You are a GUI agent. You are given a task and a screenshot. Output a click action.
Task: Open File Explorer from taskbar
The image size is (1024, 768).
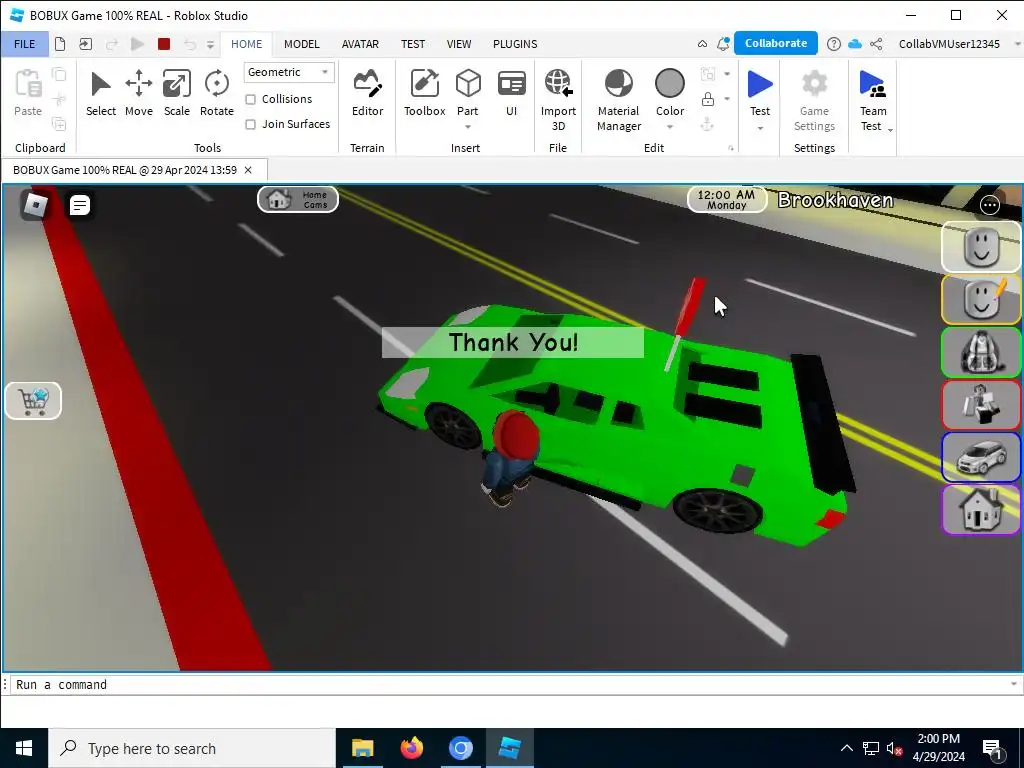(x=362, y=748)
